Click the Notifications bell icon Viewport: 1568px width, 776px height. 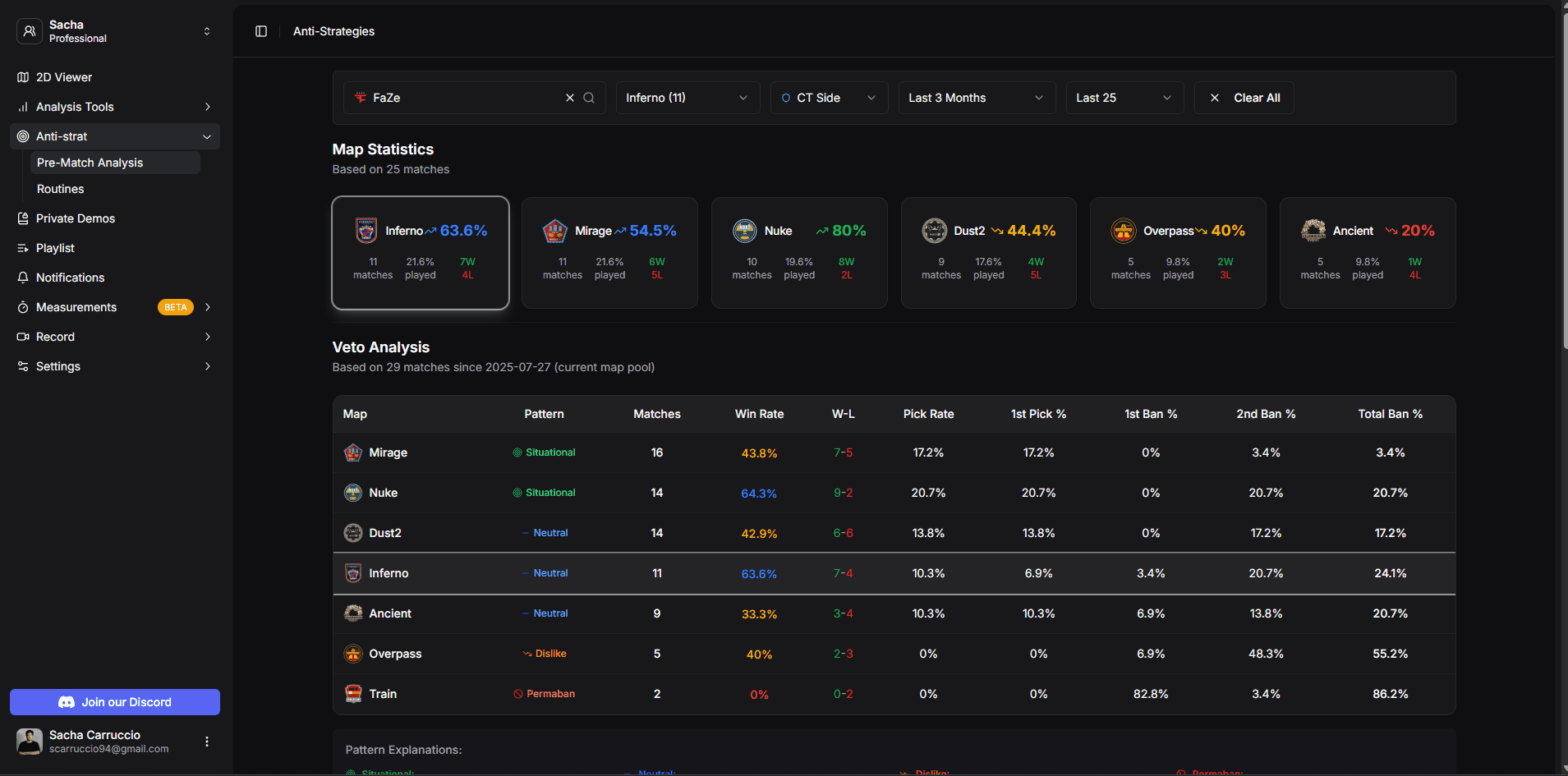pos(23,278)
